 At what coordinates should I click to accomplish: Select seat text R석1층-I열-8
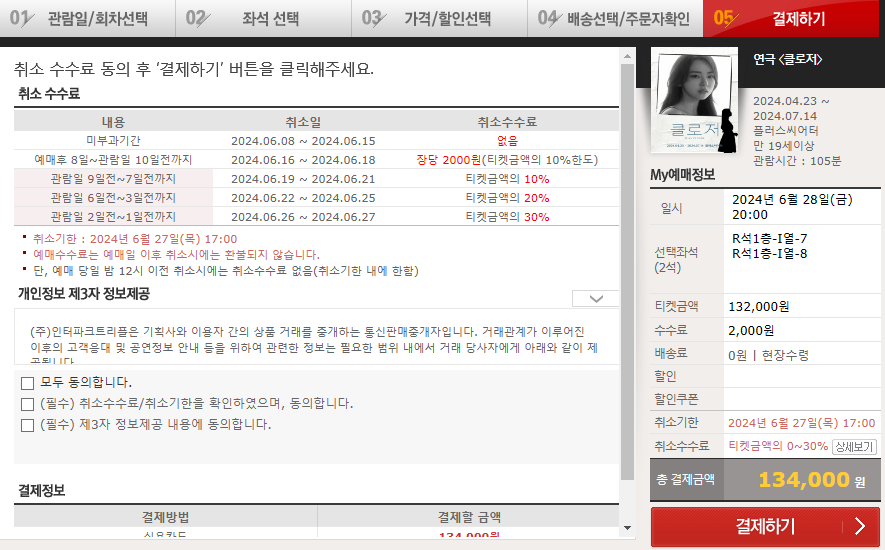coord(769,254)
